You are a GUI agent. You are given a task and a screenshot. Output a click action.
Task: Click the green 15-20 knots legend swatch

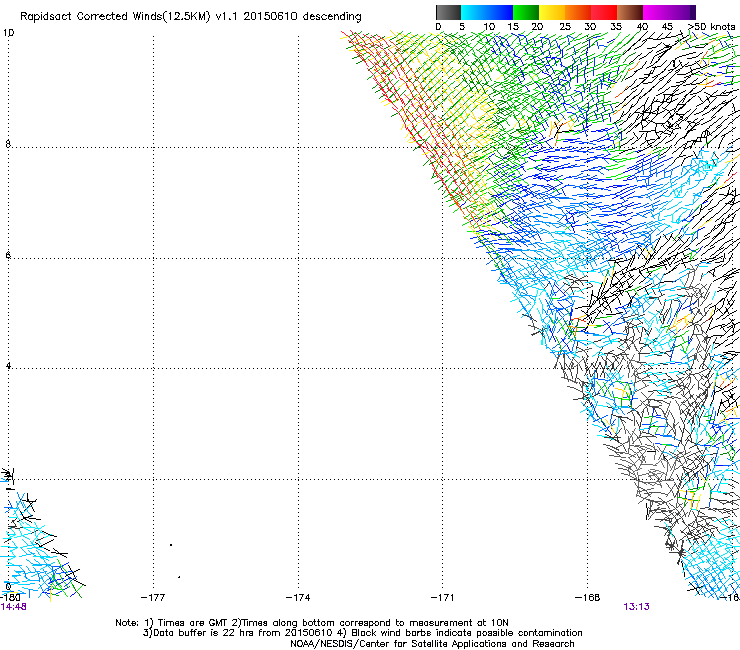526,12
